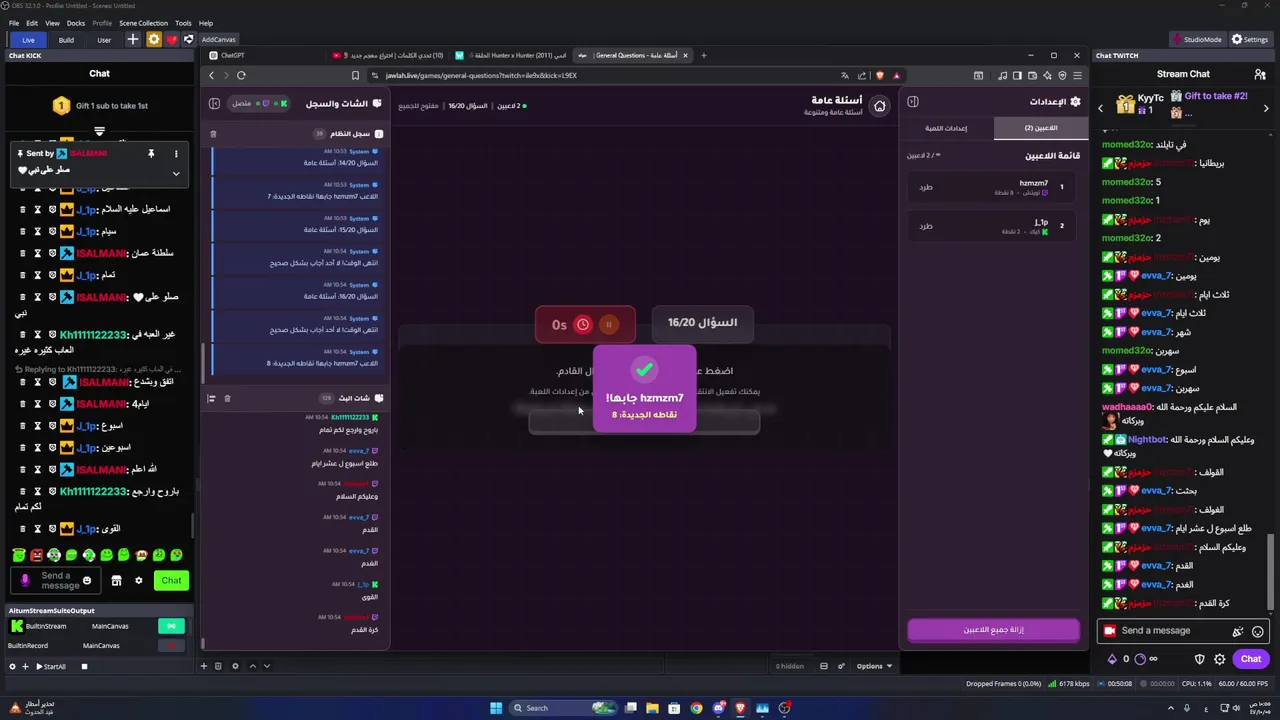The height and width of the screenshot is (720, 1280).
Task: Collapse the chat and log panel icon
Action: [214, 103]
